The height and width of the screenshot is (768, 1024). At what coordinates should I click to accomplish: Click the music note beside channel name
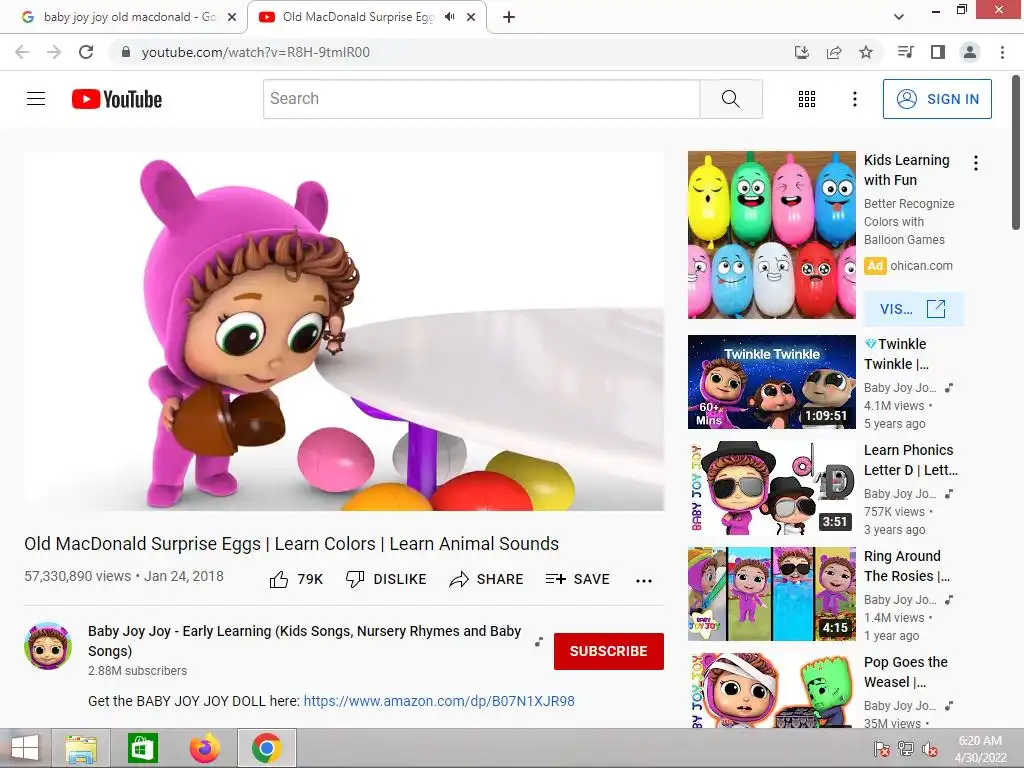(x=539, y=642)
